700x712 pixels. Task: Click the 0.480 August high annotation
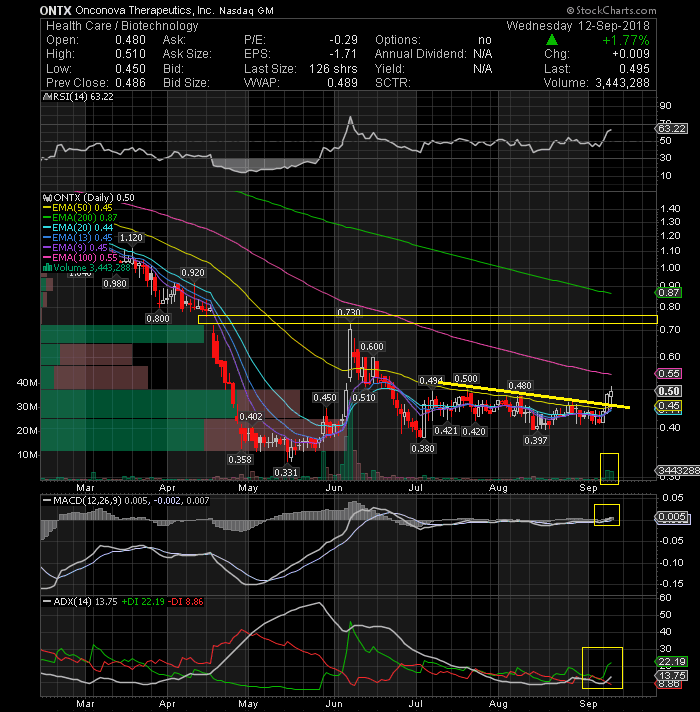(520, 386)
